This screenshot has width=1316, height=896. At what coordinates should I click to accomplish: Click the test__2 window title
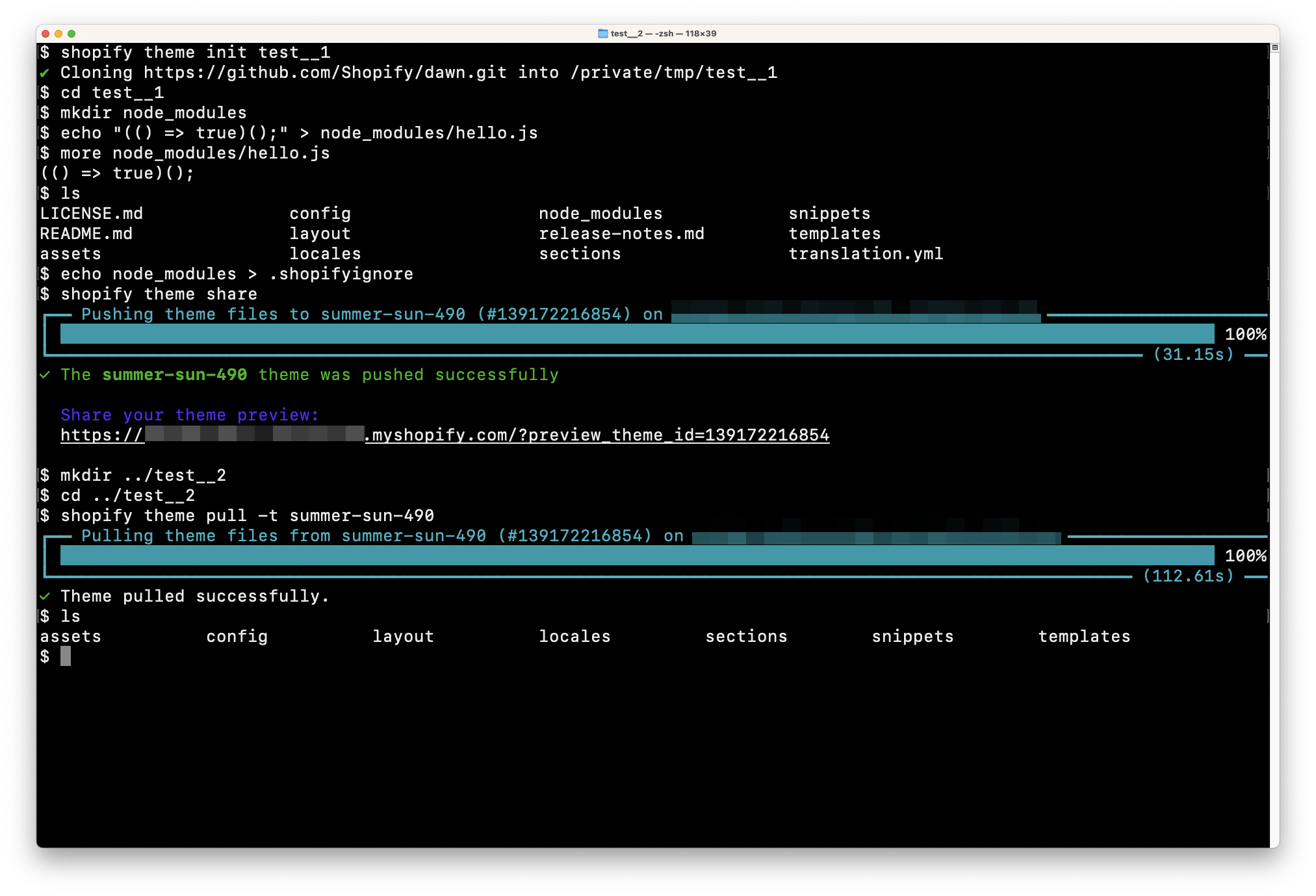(628, 33)
